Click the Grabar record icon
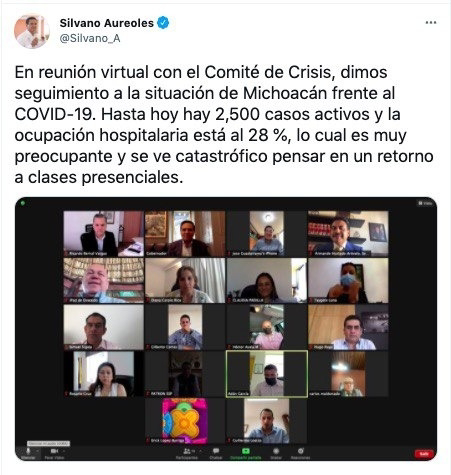 [276, 451]
